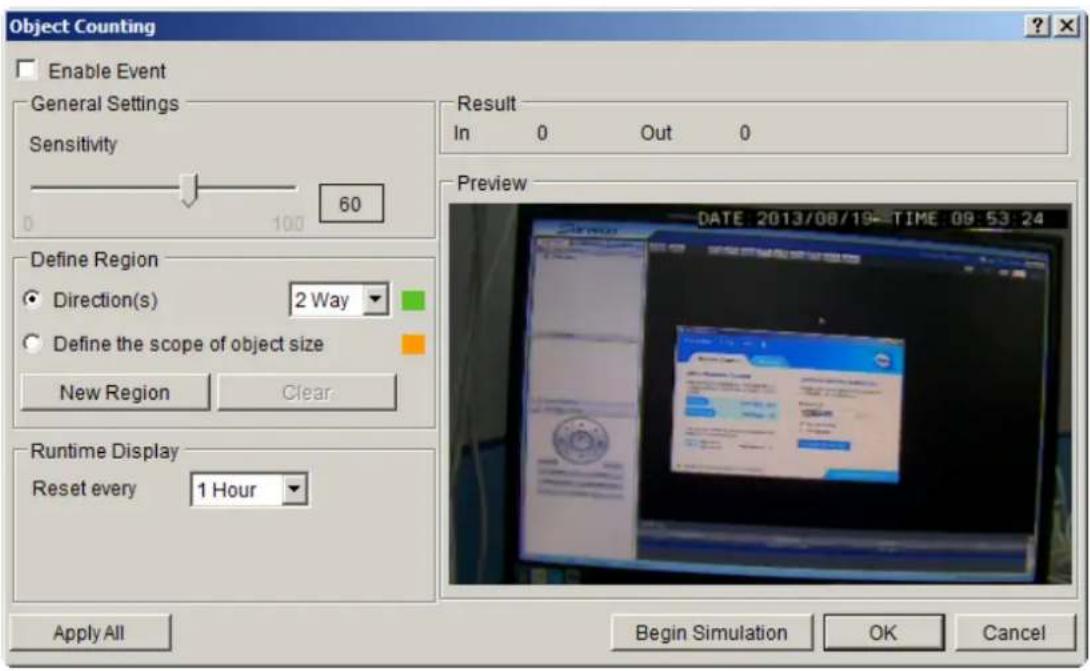The height and width of the screenshot is (671, 1090).
Task: Click the orange object size color swatch
Action: [414, 344]
